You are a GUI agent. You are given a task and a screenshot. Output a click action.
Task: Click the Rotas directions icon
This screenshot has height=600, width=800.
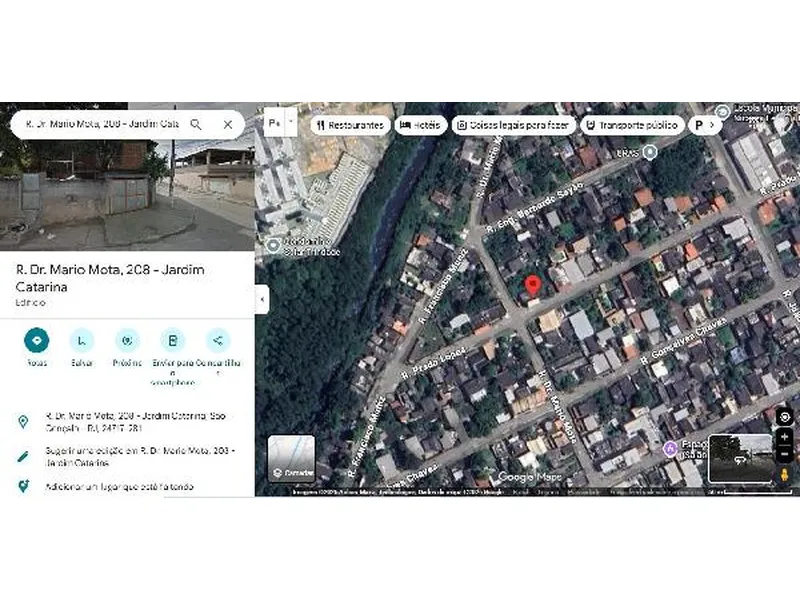[x=37, y=340]
